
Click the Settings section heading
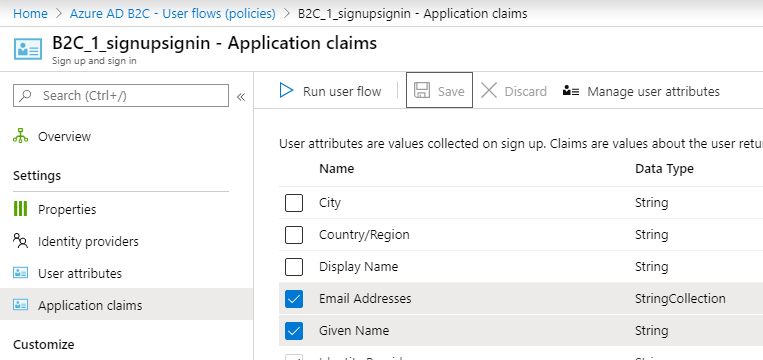tap(37, 175)
